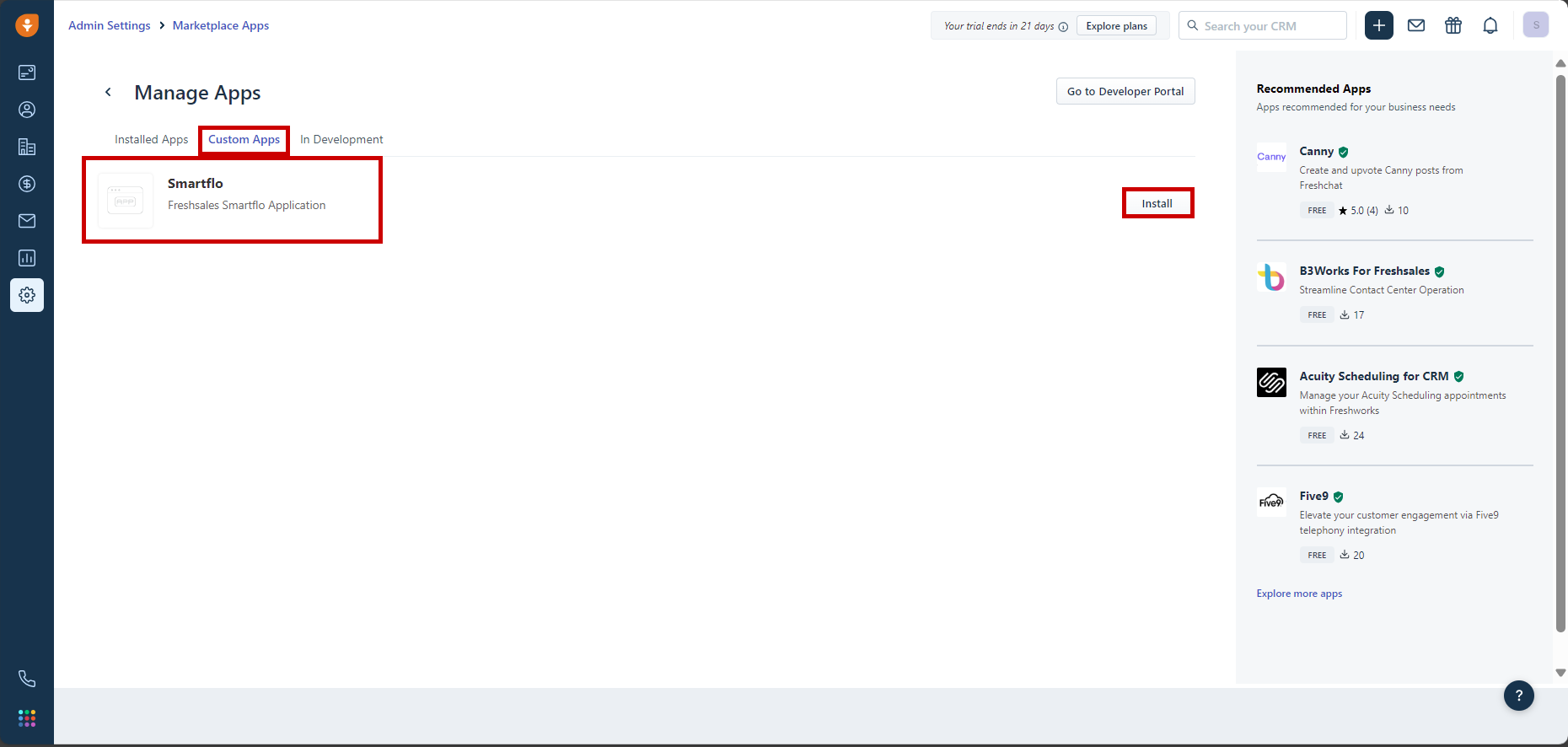
Task: Click the Acuity Scheduling app logo
Action: pyautogui.click(x=1271, y=382)
